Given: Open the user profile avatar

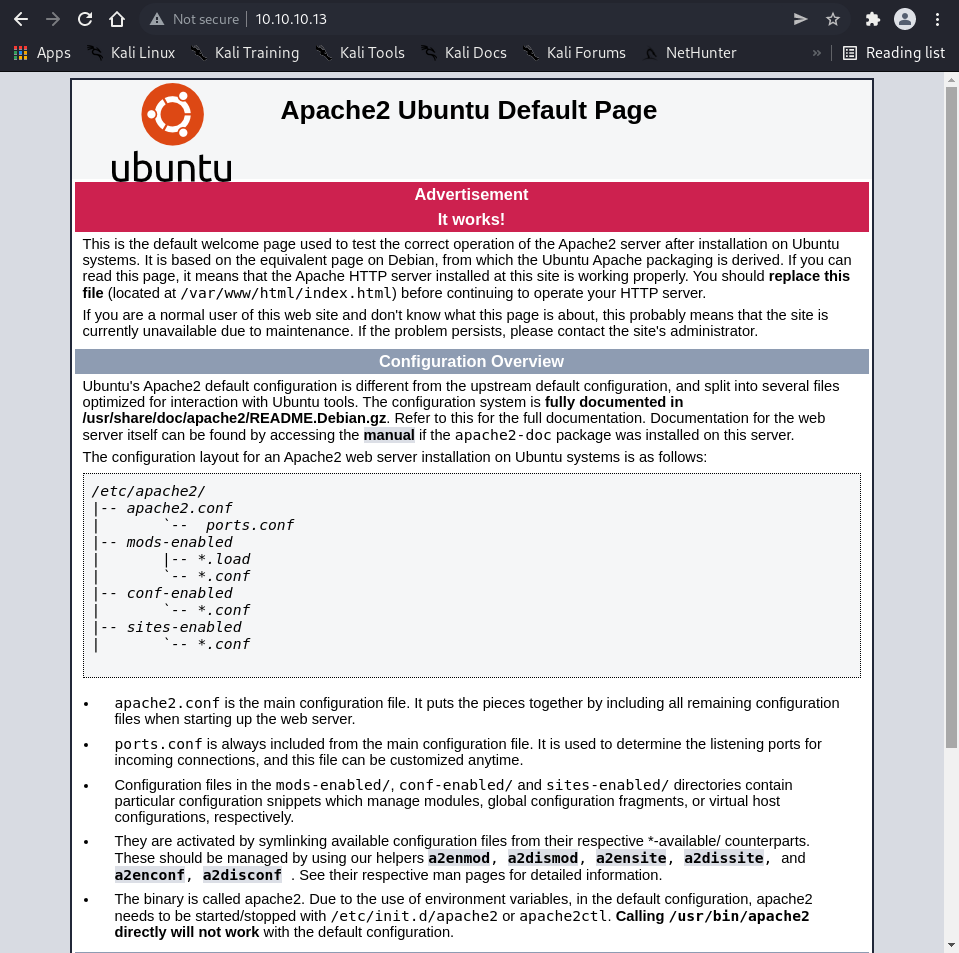Looking at the screenshot, I should tap(905, 19).
